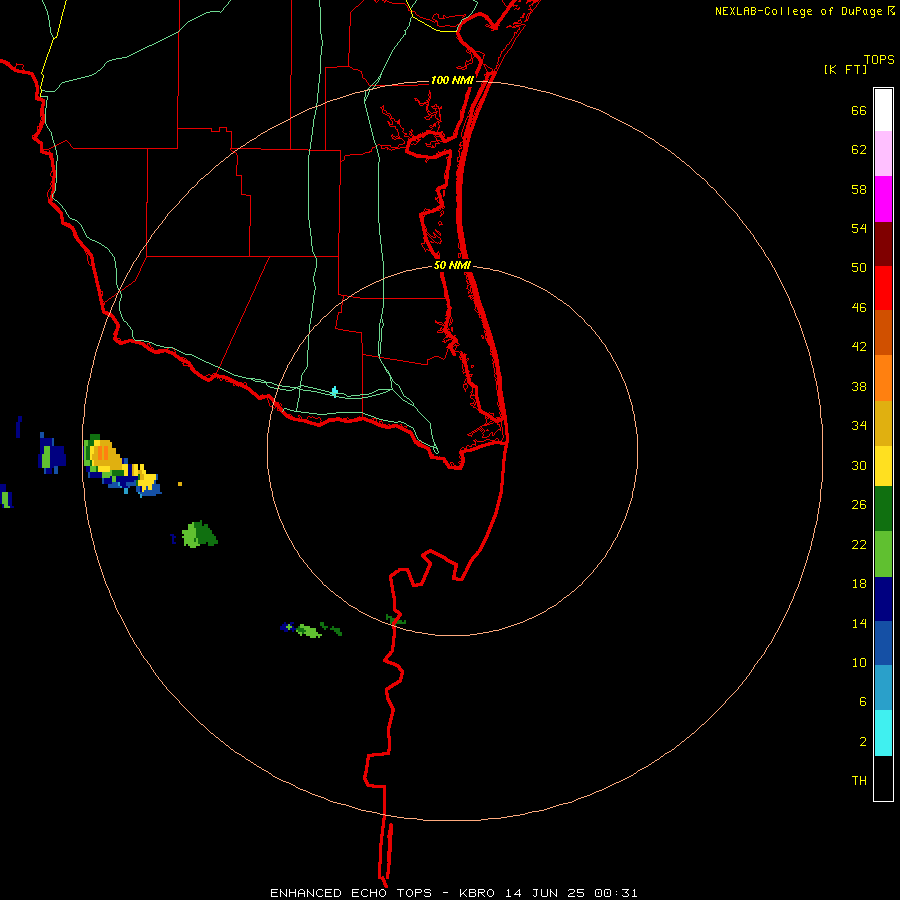Click the "[K FT]" units label
Screen dimensions: 900x900
pyautogui.click(x=845, y=69)
